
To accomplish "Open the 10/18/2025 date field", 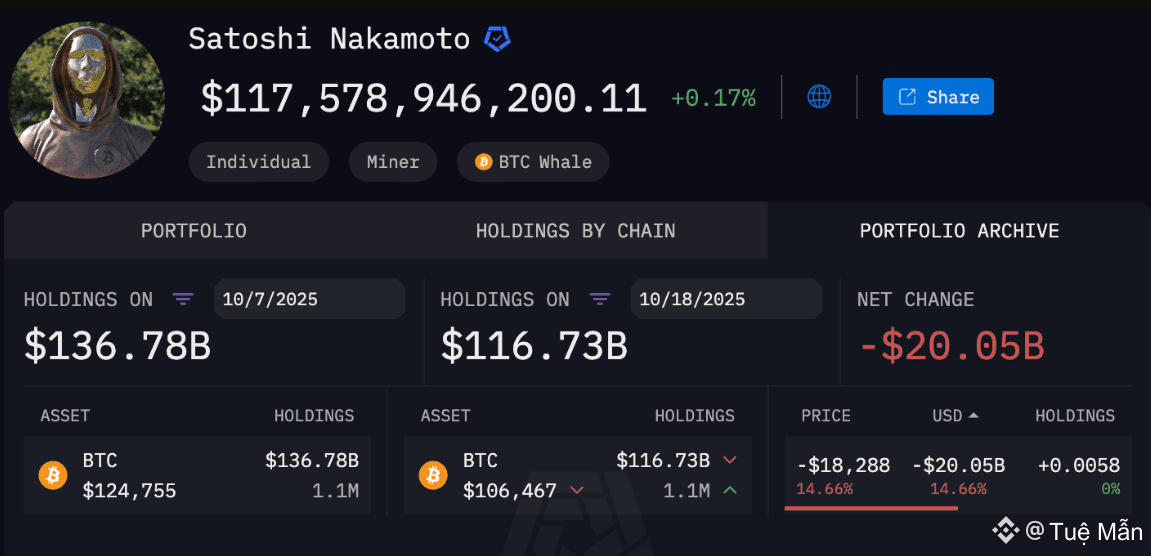I will click(x=725, y=299).
